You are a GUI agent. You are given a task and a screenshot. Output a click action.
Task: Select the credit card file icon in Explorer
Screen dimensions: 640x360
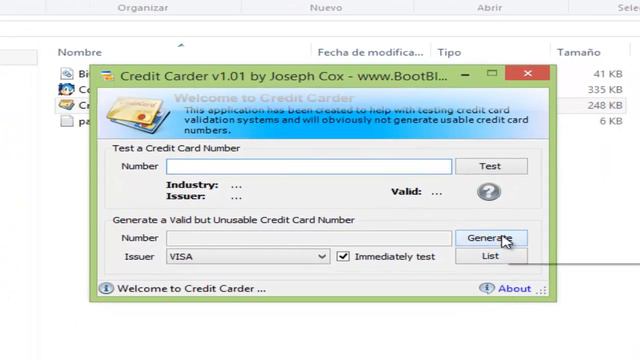click(x=67, y=105)
